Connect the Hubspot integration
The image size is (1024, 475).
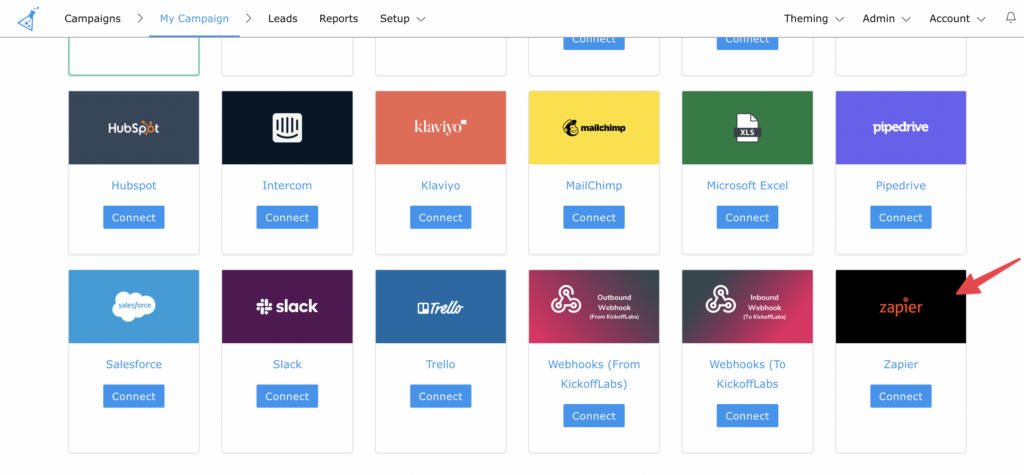(134, 218)
